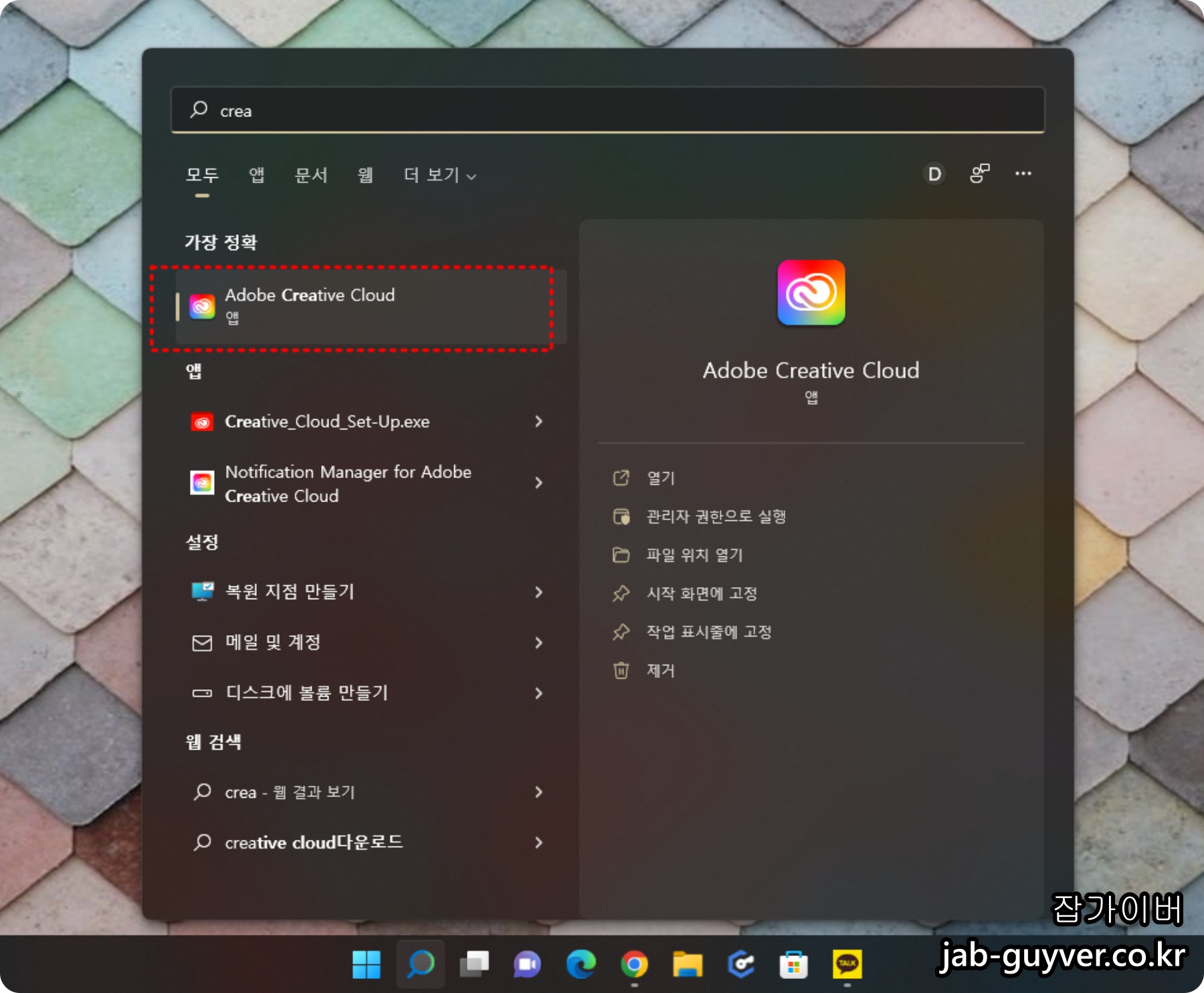Expand crea web result chevron
Screen dimensions: 1204x993
point(539,792)
